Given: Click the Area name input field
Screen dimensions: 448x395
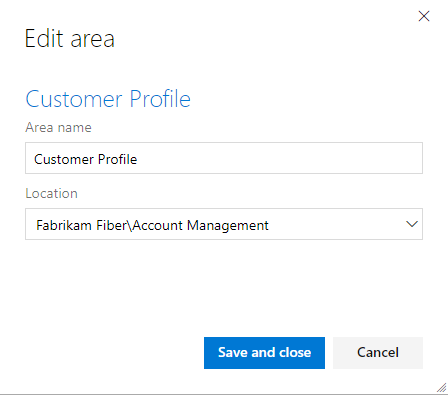Looking at the screenshot, I should [224, 158].
